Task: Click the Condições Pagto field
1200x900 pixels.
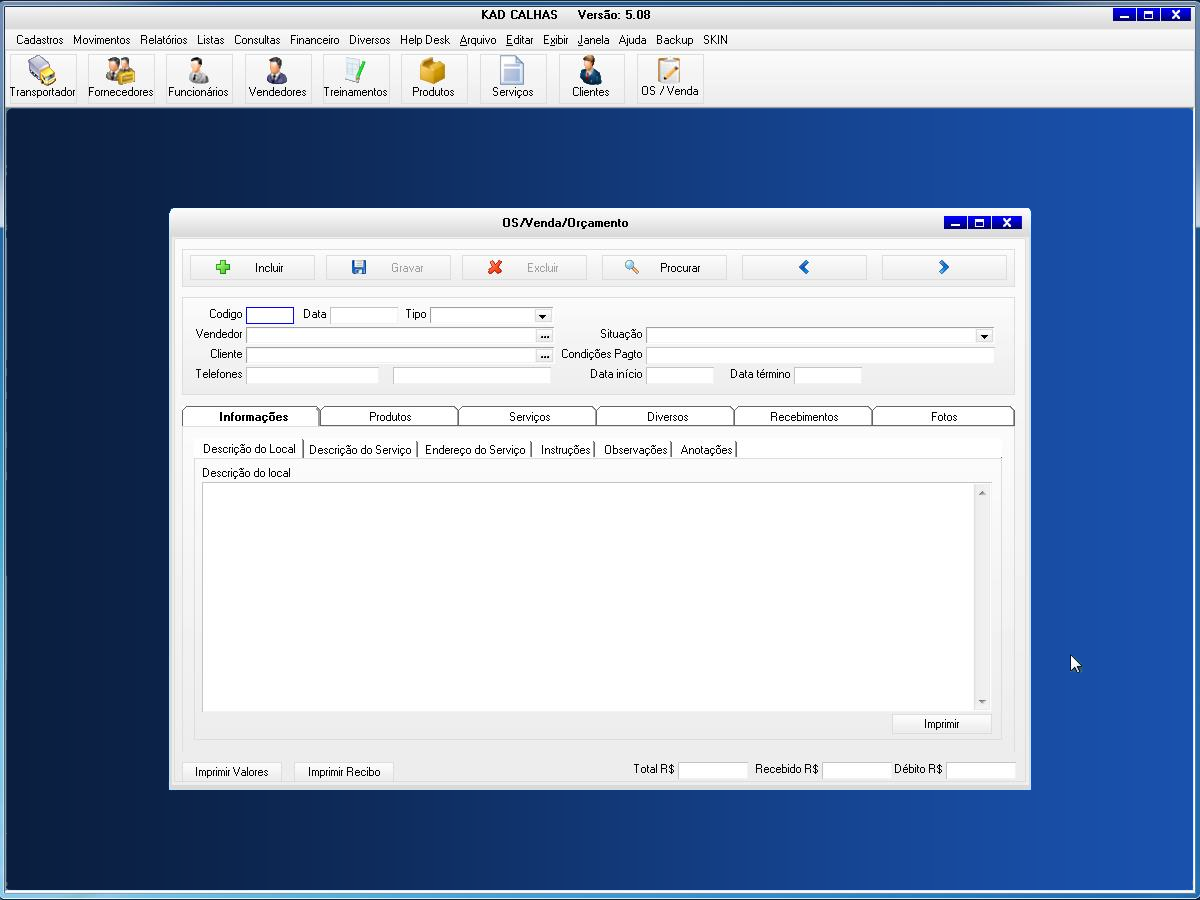Action: pyautogui.click(x=820, y=355)
